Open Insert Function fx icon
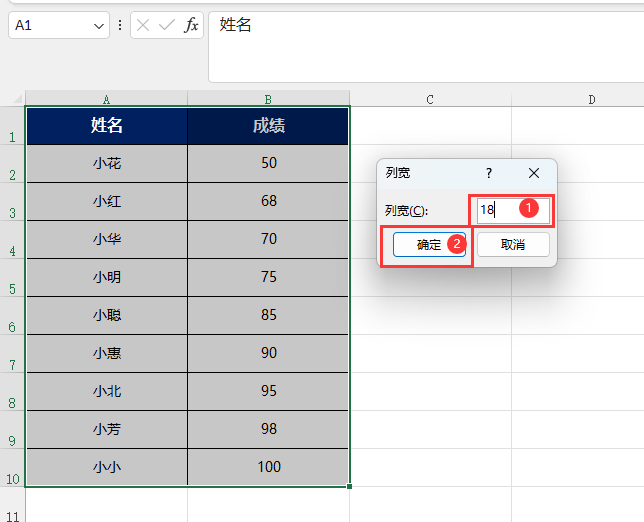 coord(191,25)
